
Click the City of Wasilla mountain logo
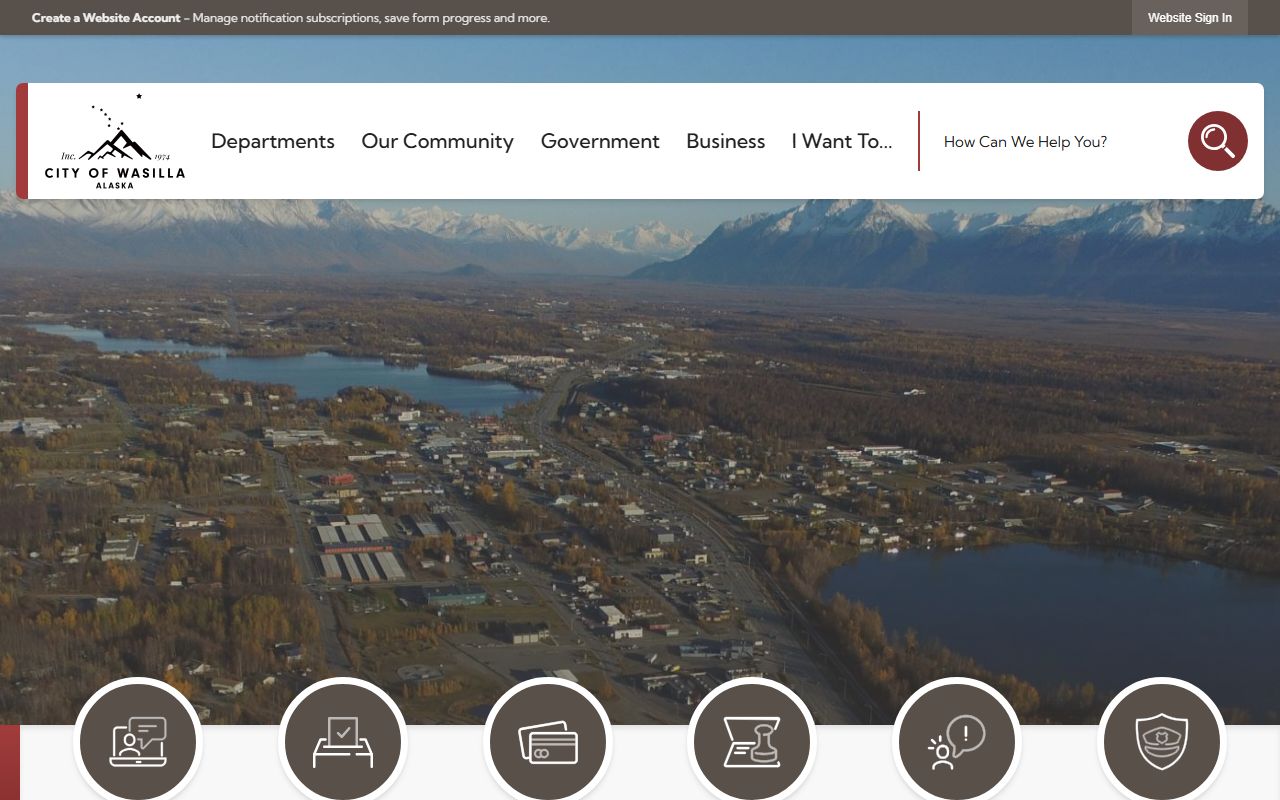tap(115, 141)
